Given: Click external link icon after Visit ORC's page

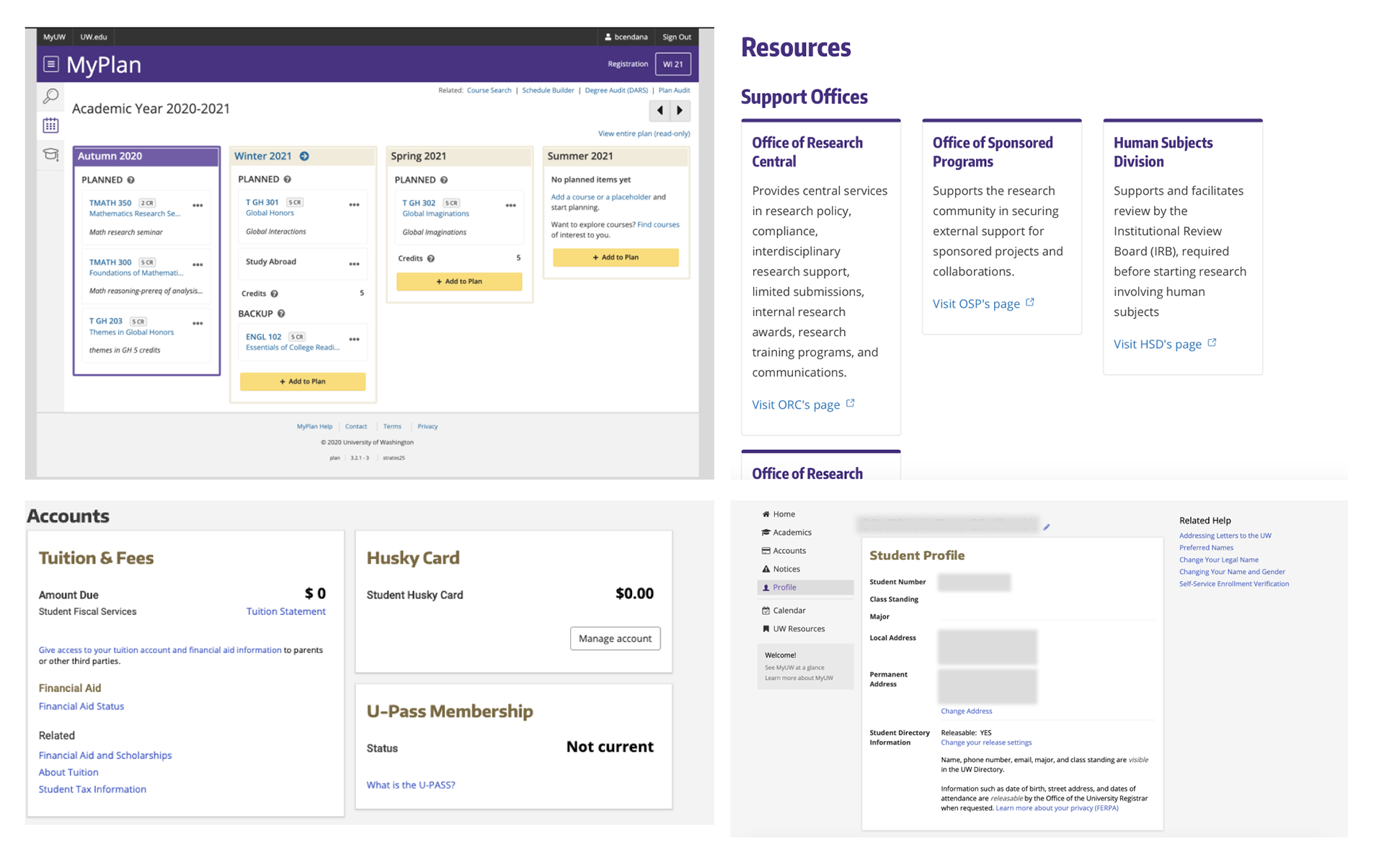Looking at the screenshot, I should coord(851,403).
